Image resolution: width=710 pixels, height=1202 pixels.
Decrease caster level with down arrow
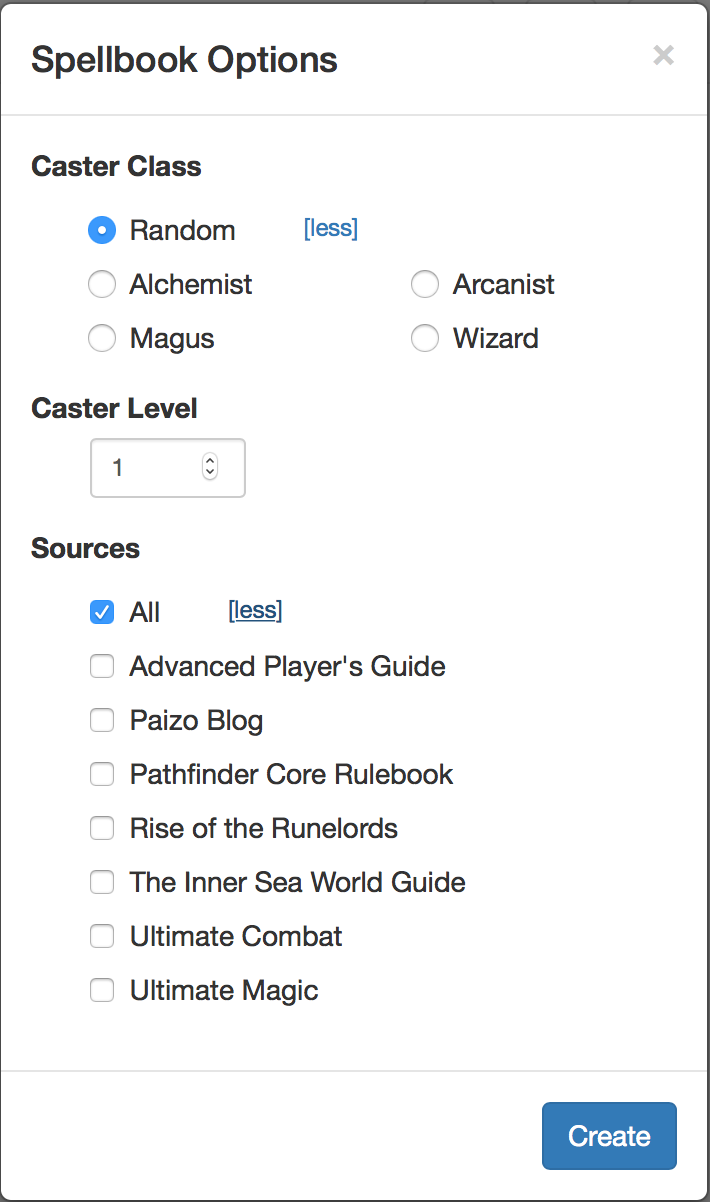(x=210, y=473)
